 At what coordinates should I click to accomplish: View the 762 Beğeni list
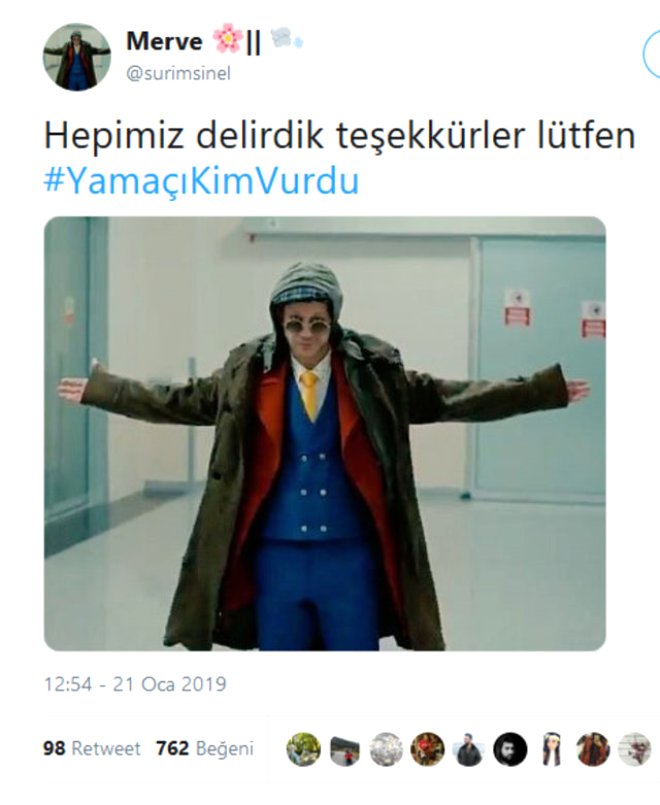[205, 749]
